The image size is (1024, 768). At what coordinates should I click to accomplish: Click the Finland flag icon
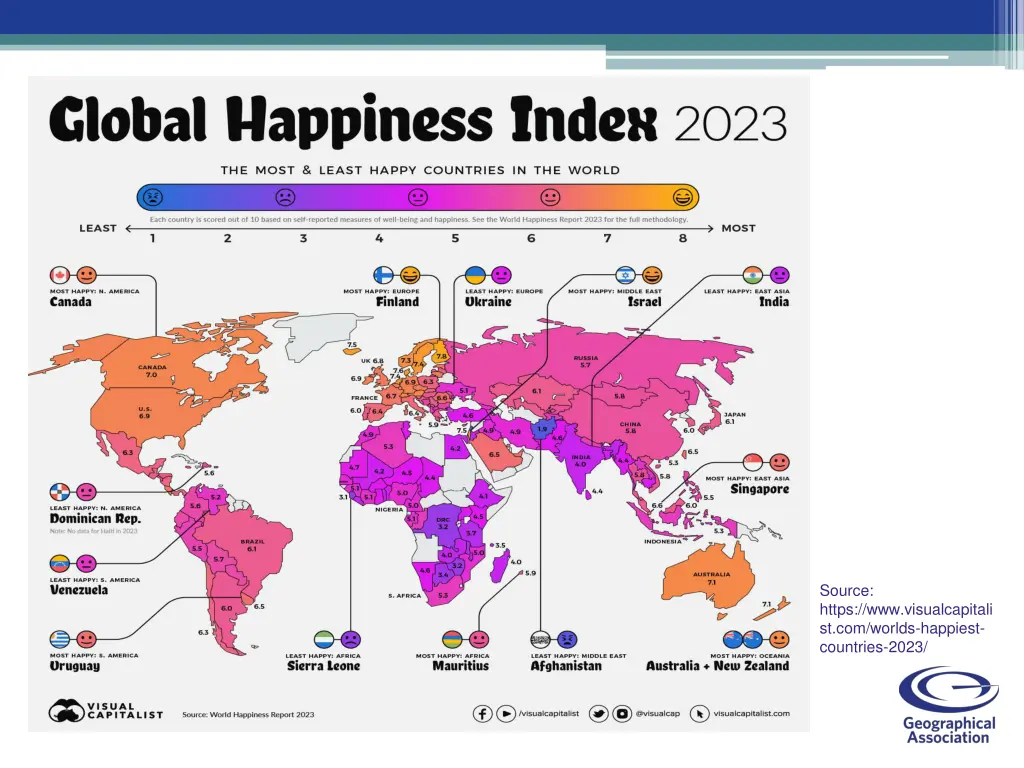click(x=384, y=275)
